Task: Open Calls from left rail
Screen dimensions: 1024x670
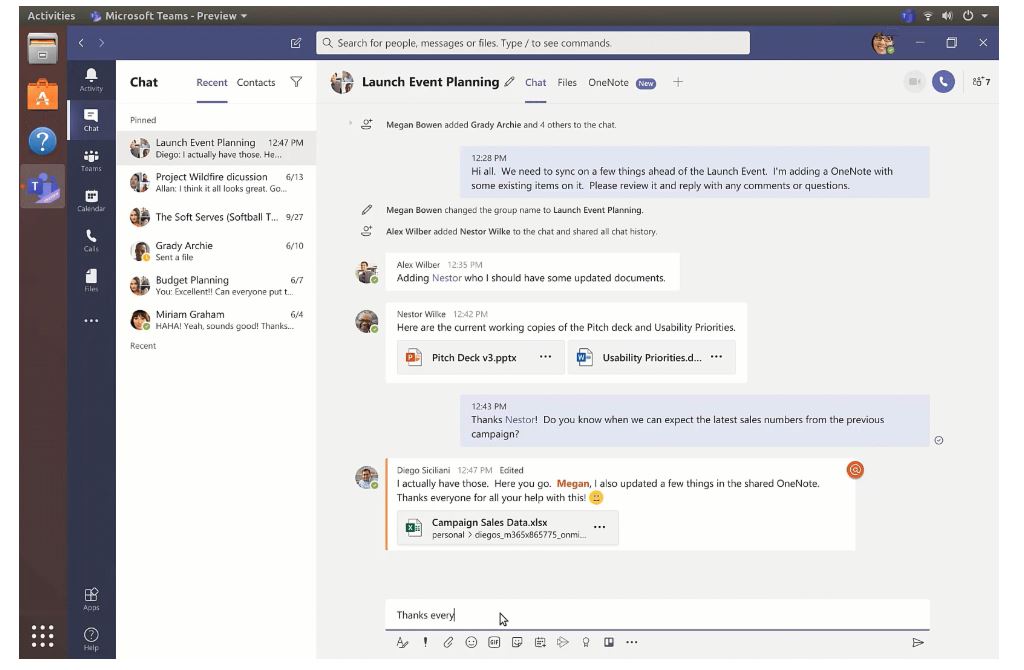Action: pos(91,240)
